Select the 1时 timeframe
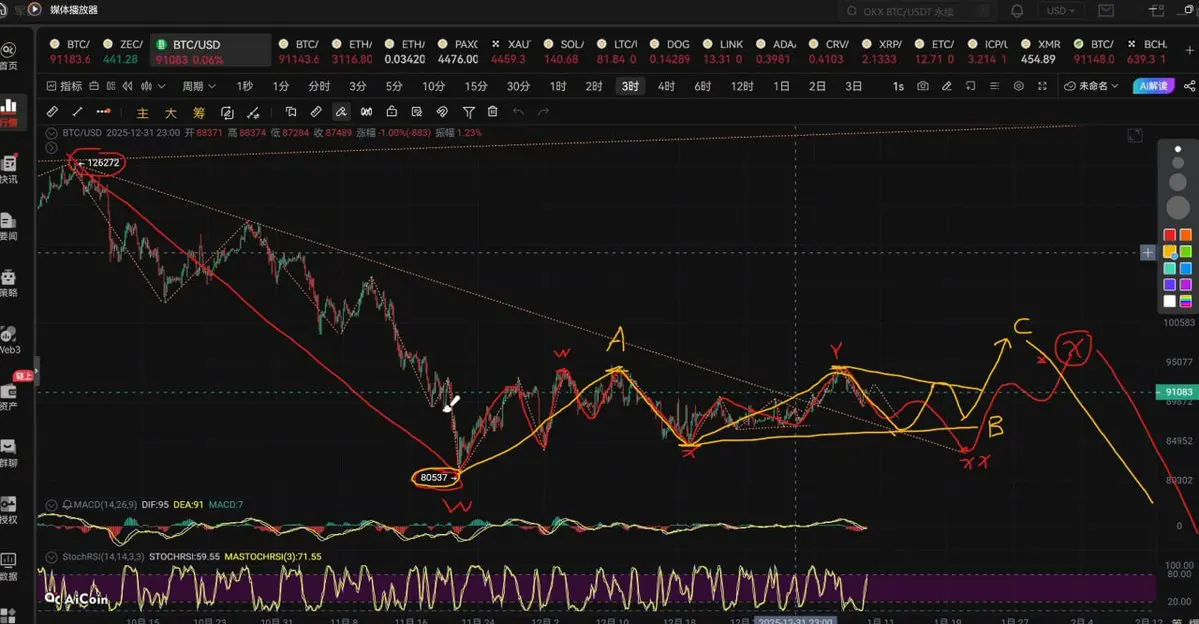1199x624 pixels. coord(557,86)
